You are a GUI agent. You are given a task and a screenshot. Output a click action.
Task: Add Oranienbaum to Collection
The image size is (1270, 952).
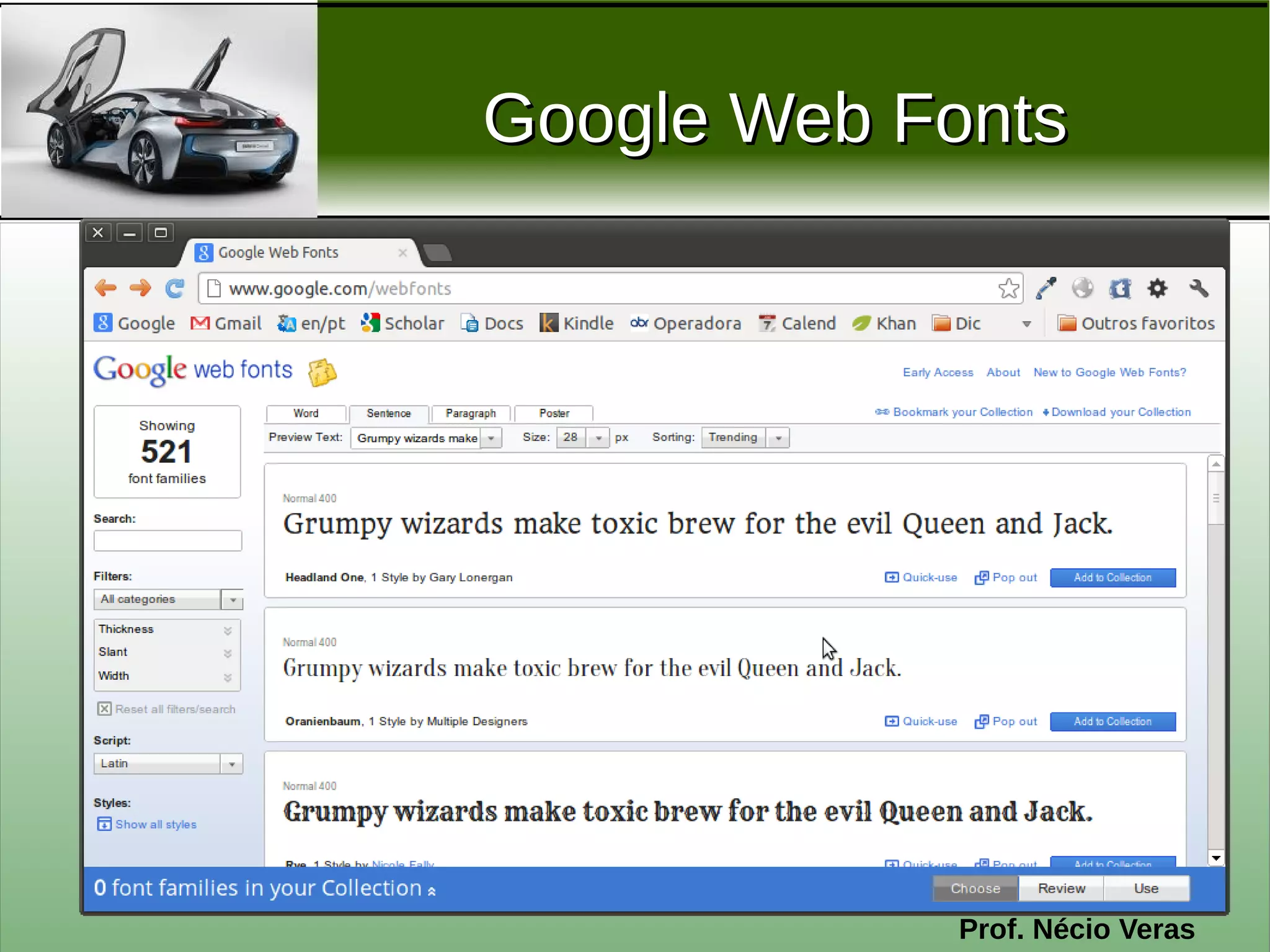1112,721
